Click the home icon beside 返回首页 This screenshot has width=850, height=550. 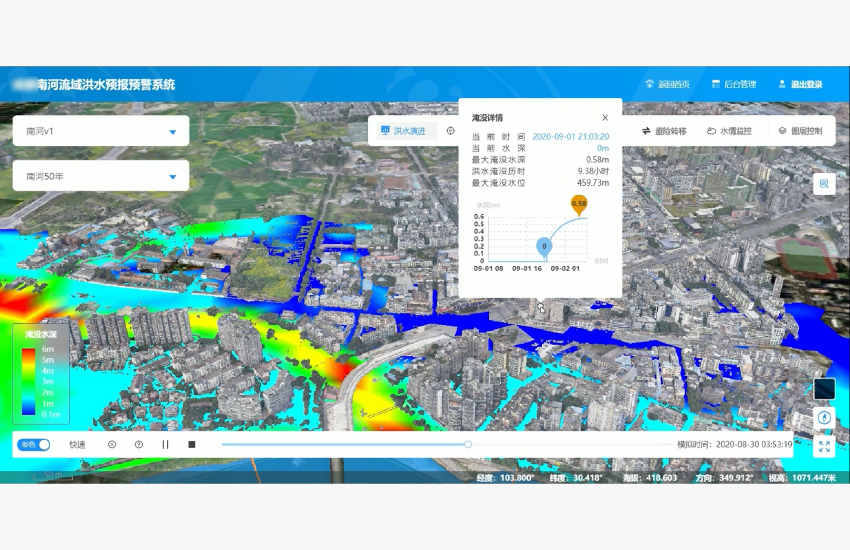(x=649, y=84)
